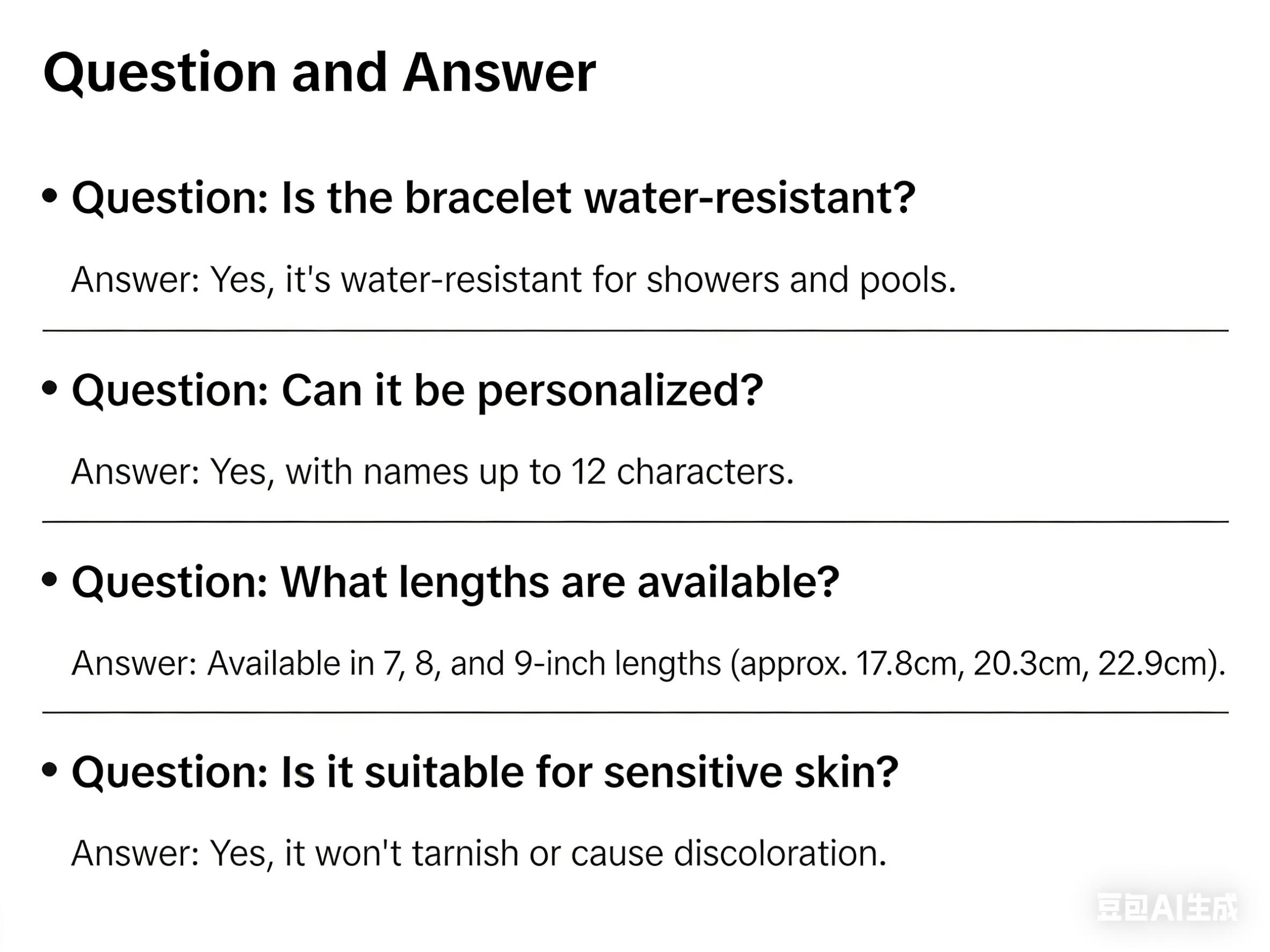Open "Is it suitable for sensitive skin?" question

[485, 772]
